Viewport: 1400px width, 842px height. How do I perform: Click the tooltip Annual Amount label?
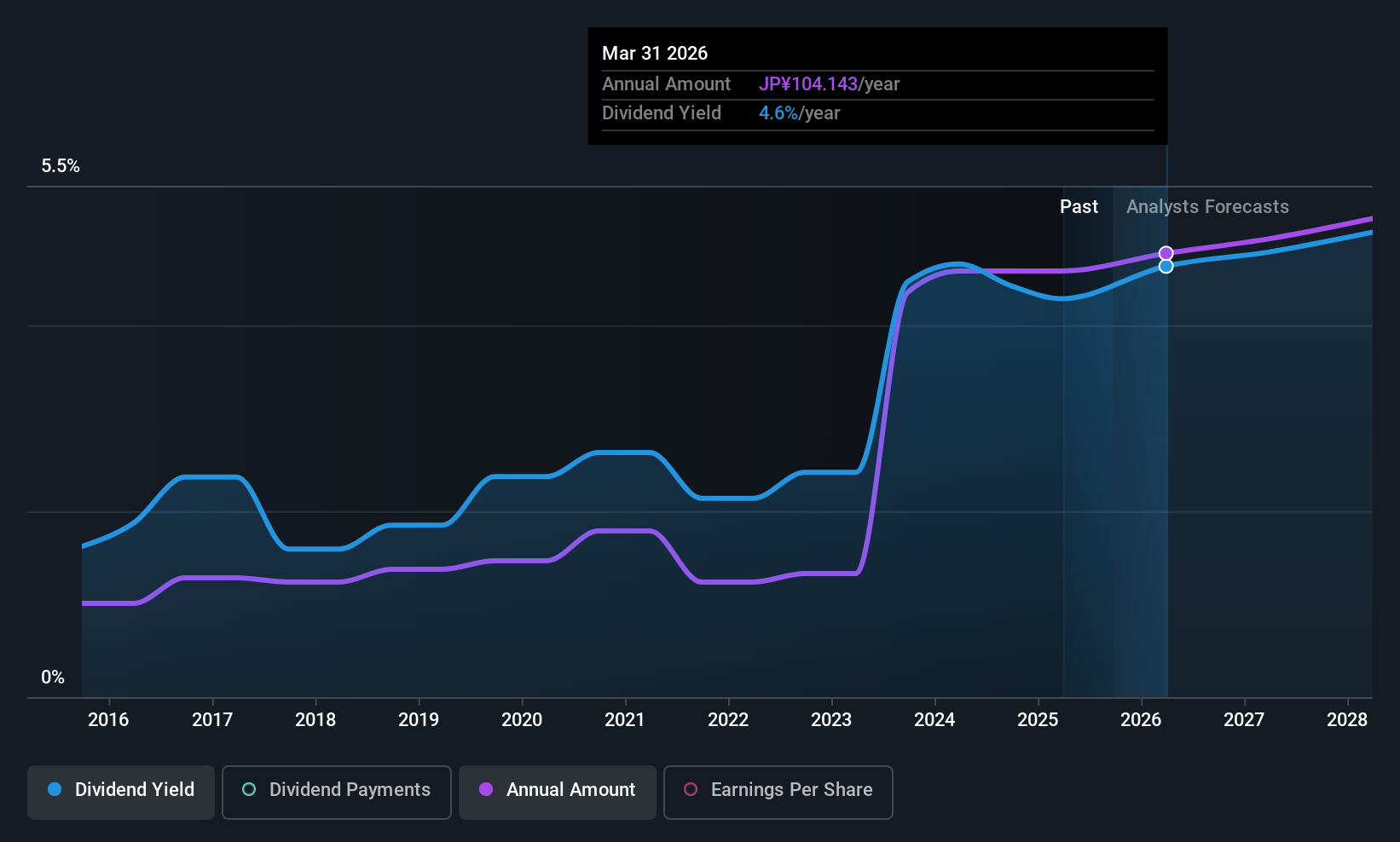pos(666,84)
